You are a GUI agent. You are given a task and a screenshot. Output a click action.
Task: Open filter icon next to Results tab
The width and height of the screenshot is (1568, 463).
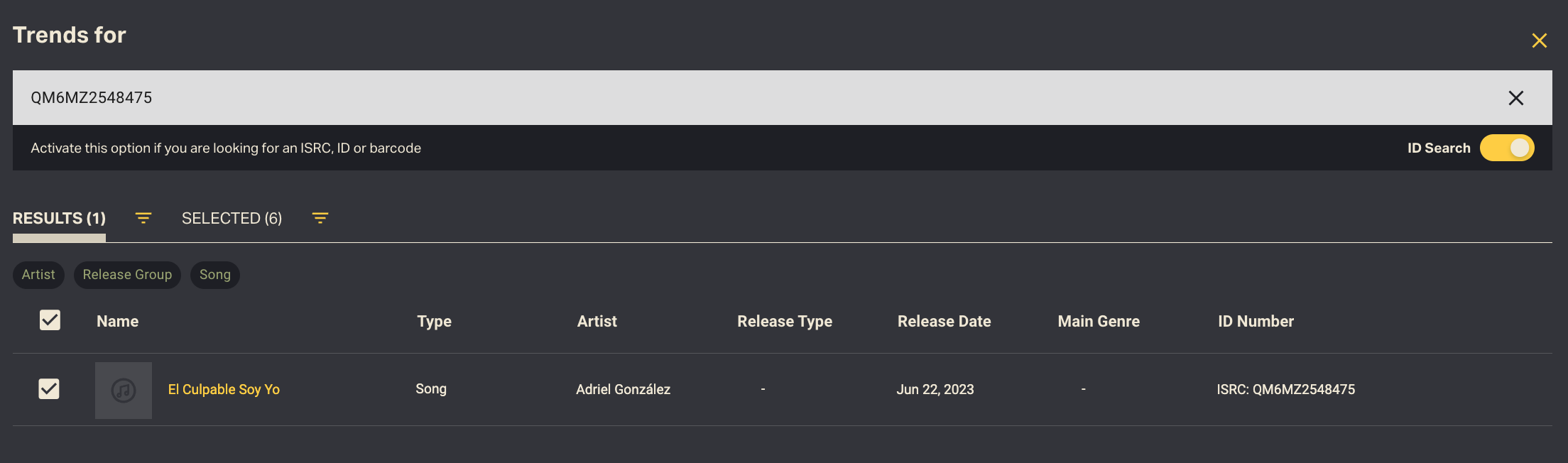pyautogui.click(x=143, y=218)
